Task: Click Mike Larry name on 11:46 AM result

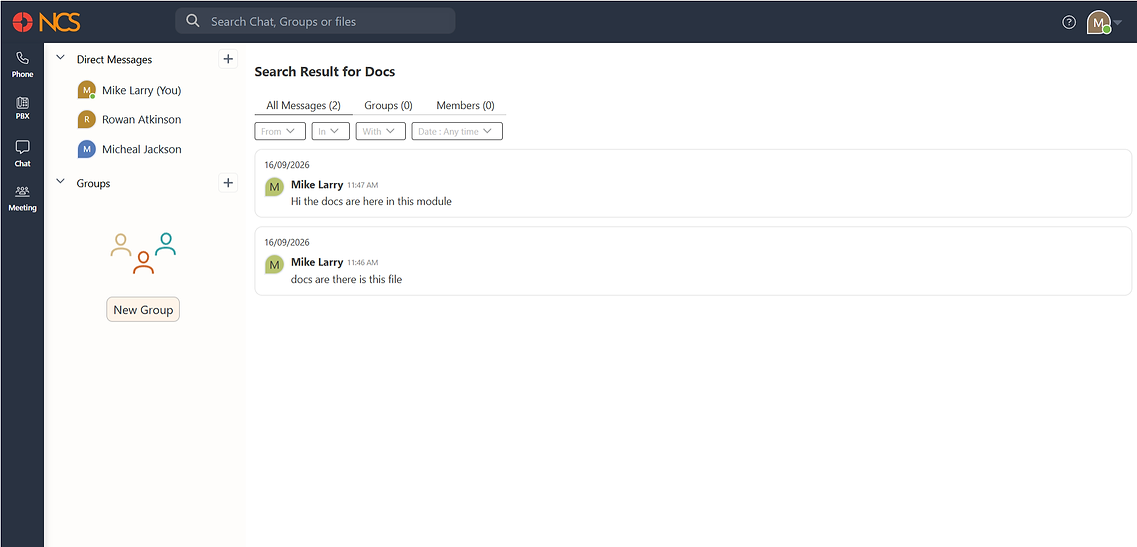Action: [317, 262]
